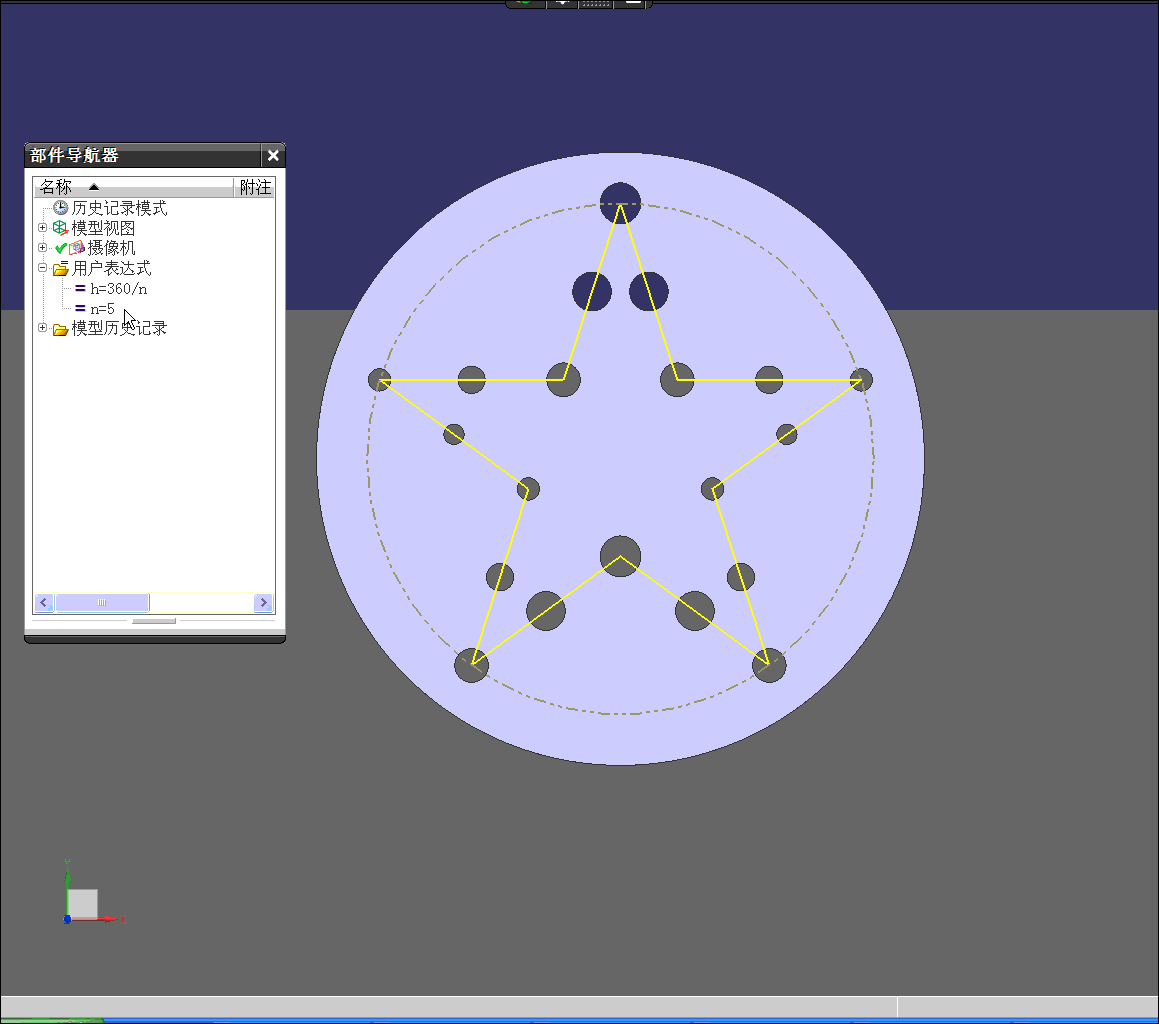Click the 附注 column header
1159x1024 pixels.
(255, 187)
